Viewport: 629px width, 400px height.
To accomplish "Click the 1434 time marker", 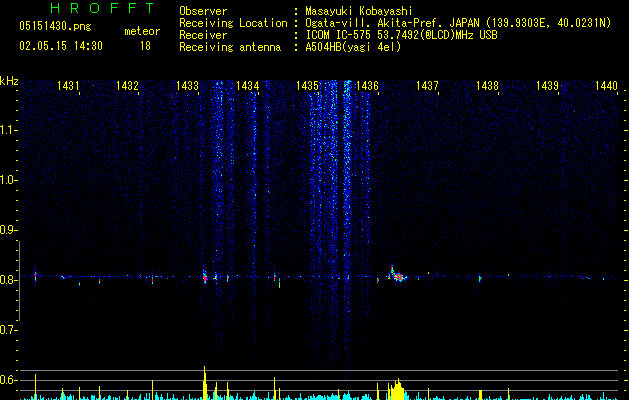I will [x=248, y=86].
